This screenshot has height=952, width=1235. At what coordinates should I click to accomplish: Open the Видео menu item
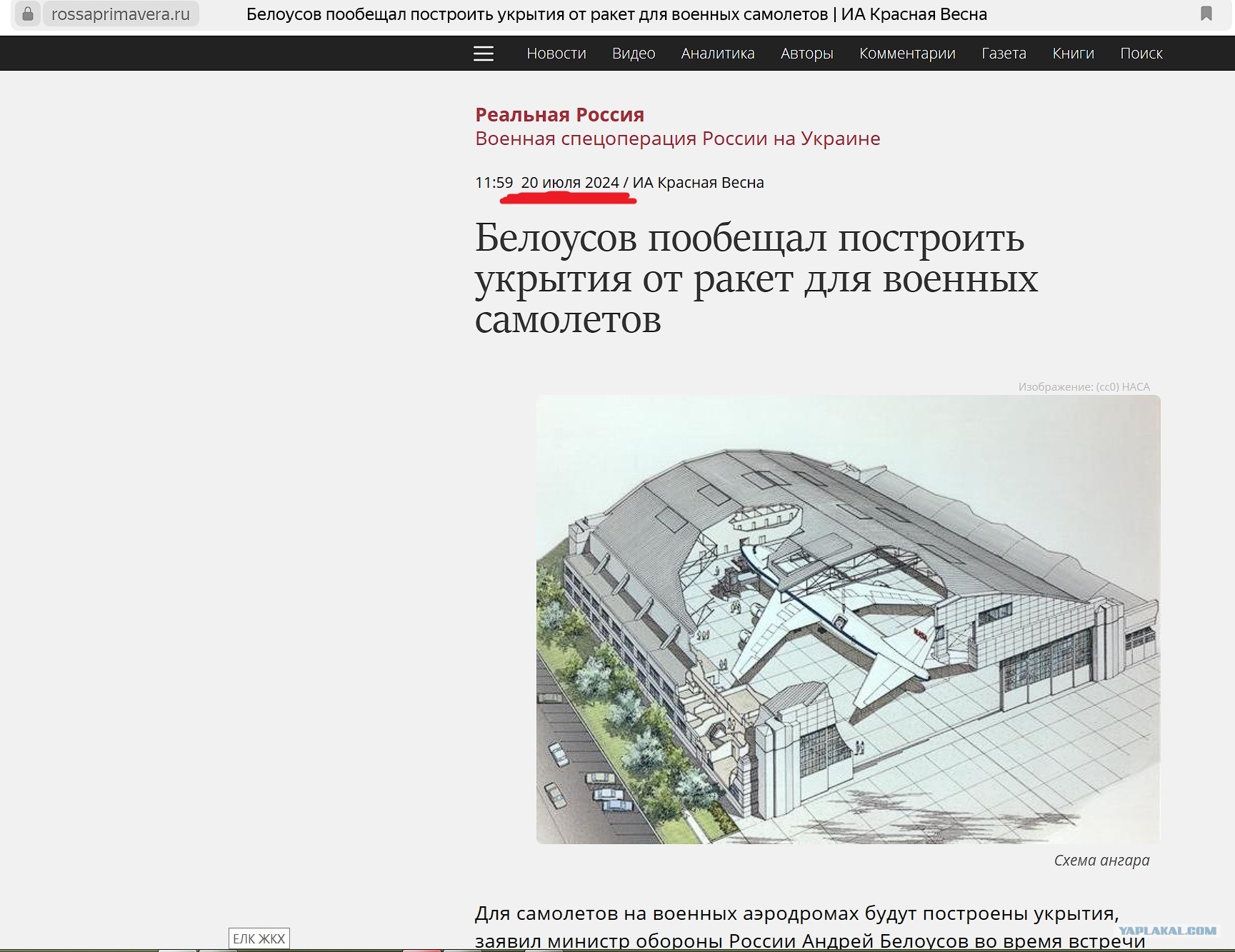(x=634, y=54)
